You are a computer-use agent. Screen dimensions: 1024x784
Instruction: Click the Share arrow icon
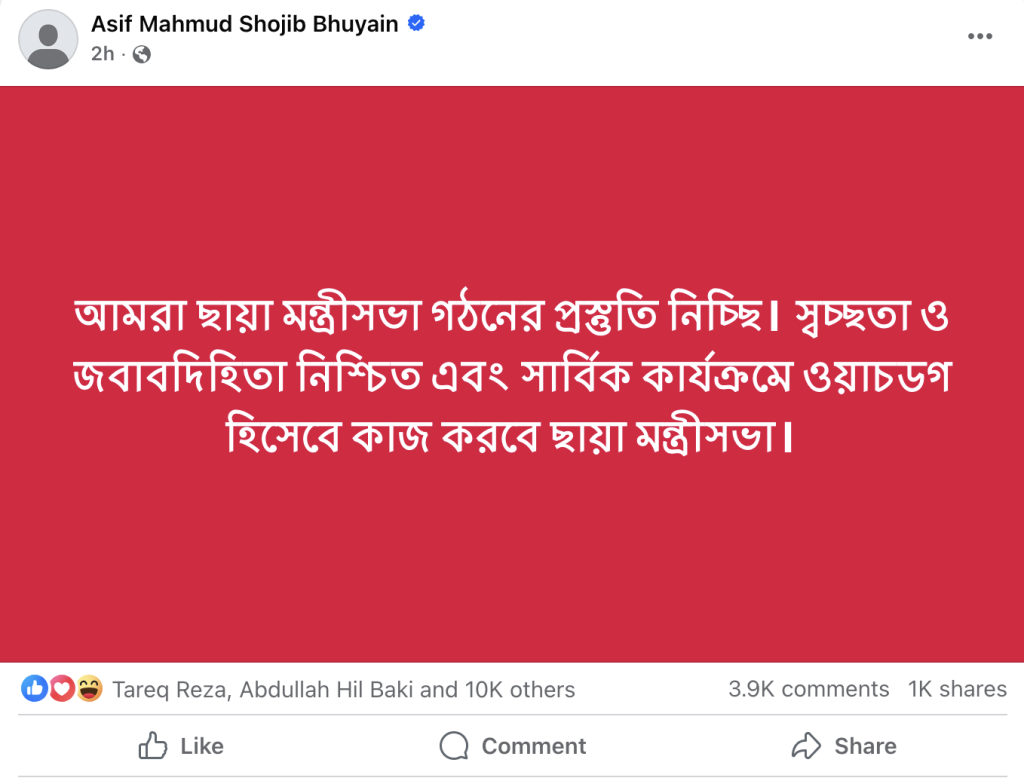[x=805, y=746]
